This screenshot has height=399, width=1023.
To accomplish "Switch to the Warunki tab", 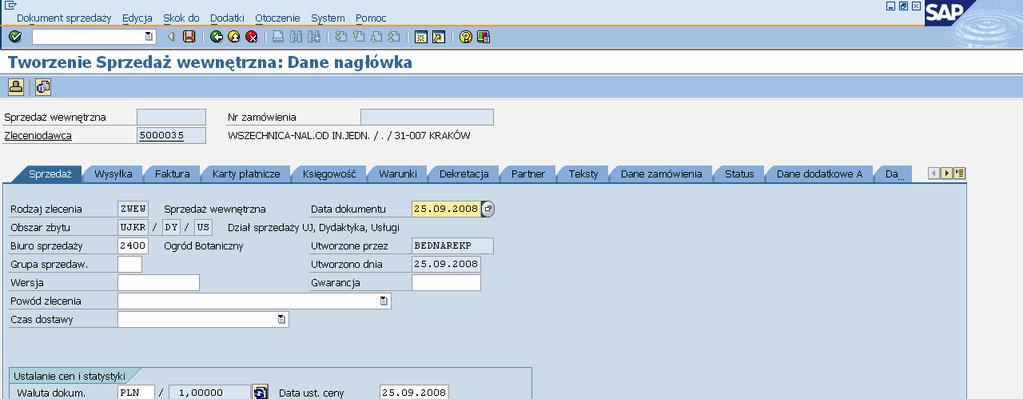I will pos(397,174).
